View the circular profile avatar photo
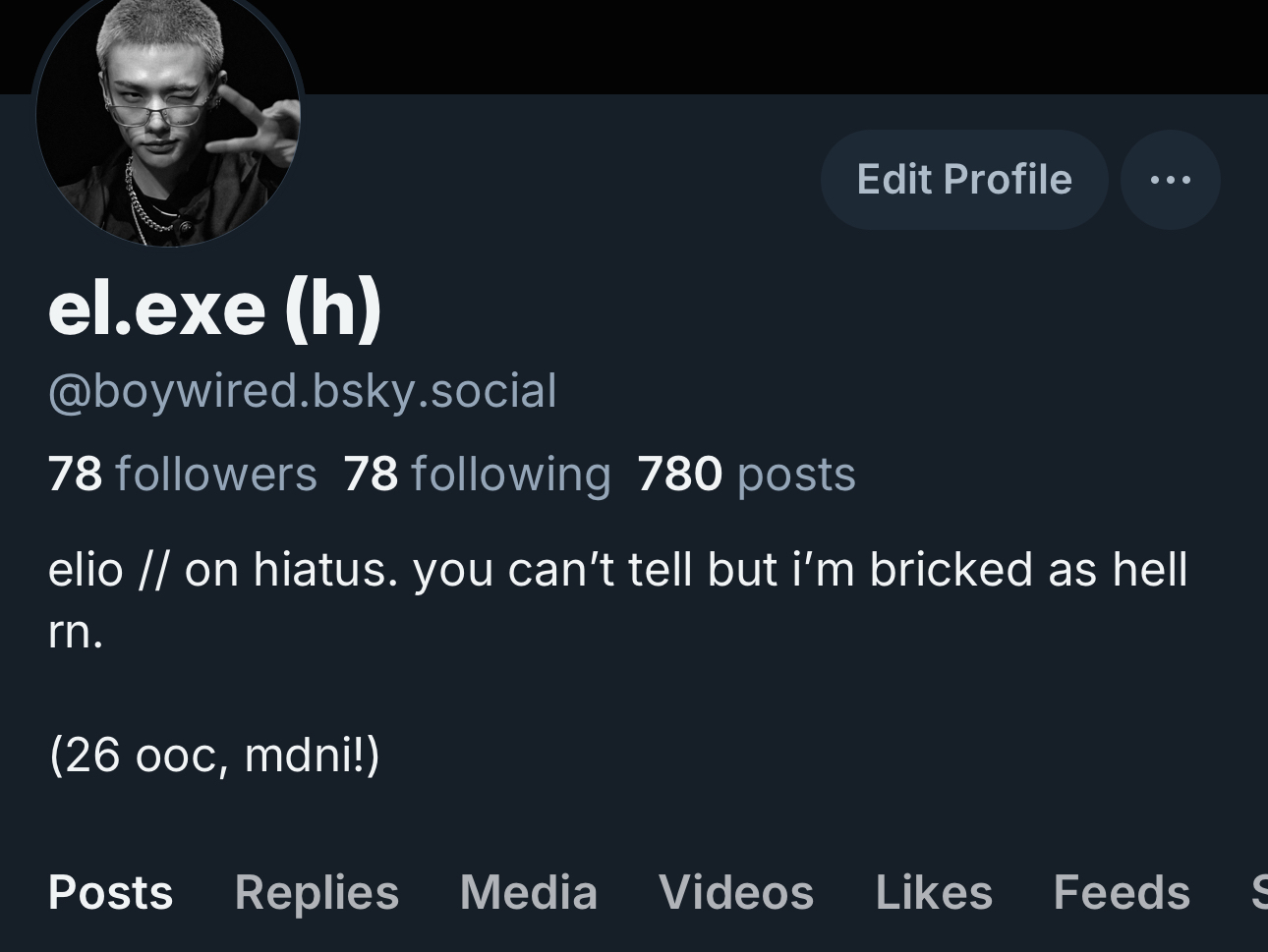This screenshot has width=1268, height=952. [x=168, y=113]
